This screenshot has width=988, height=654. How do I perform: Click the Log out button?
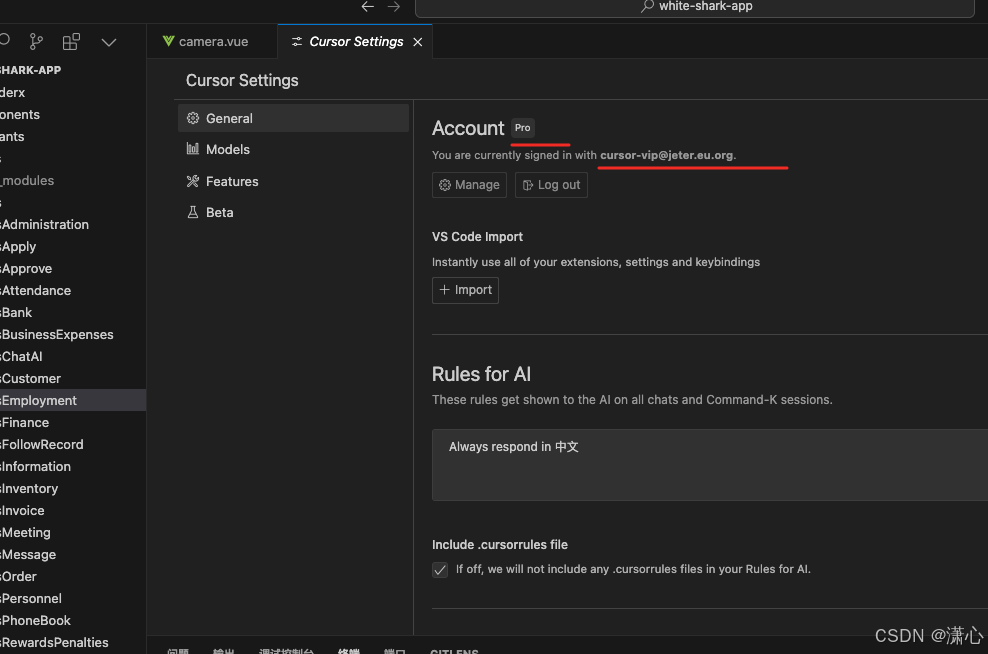[551, 185]
